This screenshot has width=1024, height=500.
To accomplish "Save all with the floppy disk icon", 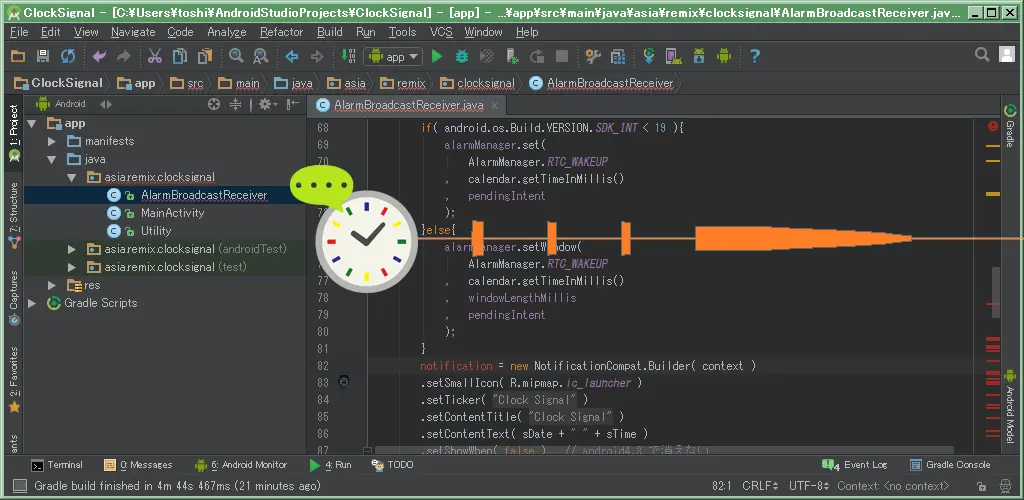I will tap(43, 57).
